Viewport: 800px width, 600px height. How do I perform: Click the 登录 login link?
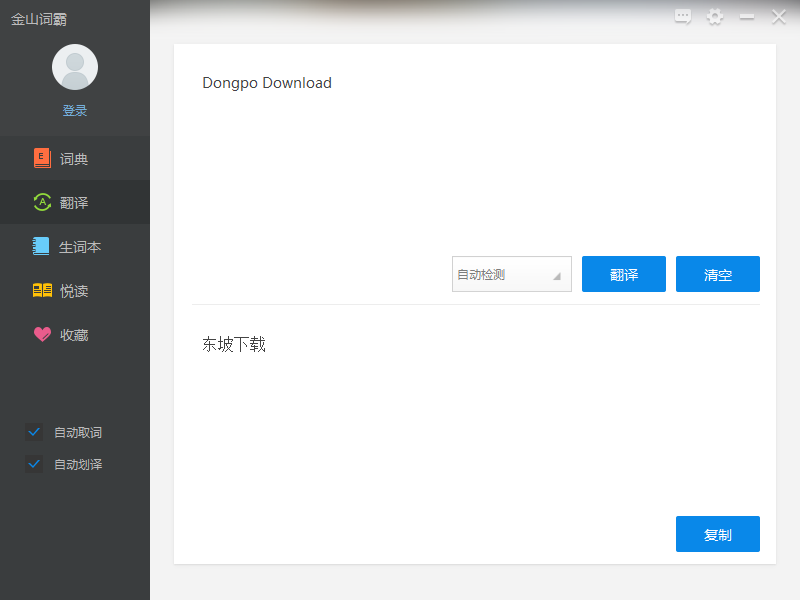75,110
